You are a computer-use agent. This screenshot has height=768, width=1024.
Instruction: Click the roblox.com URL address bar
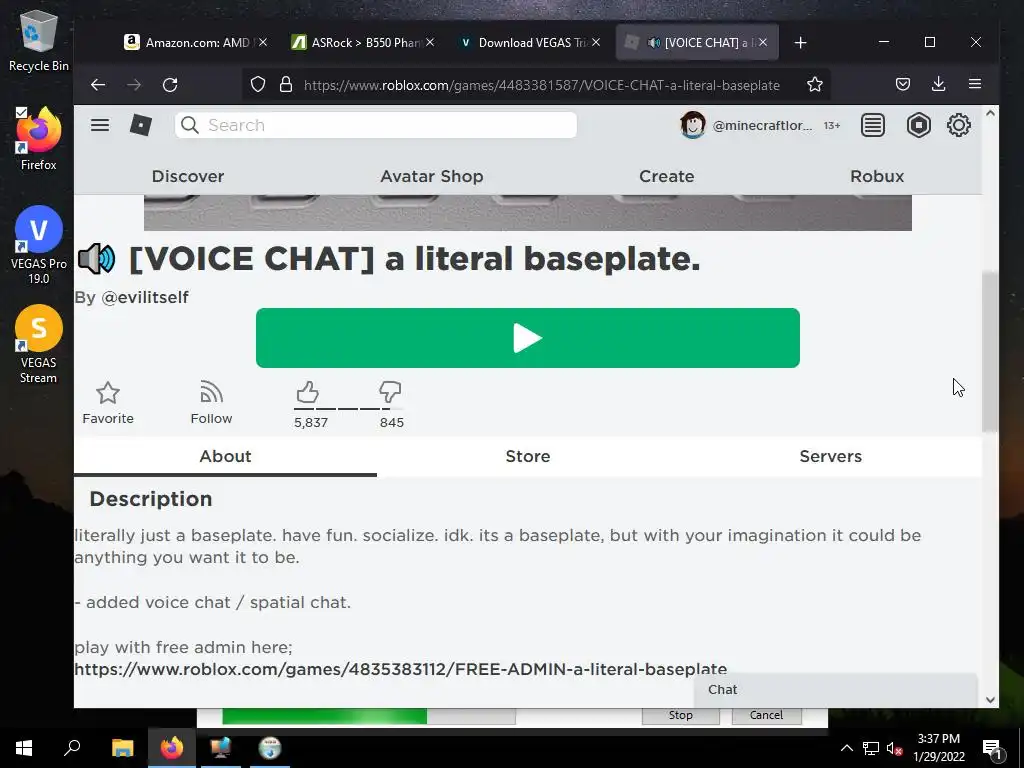click(542, 85)
